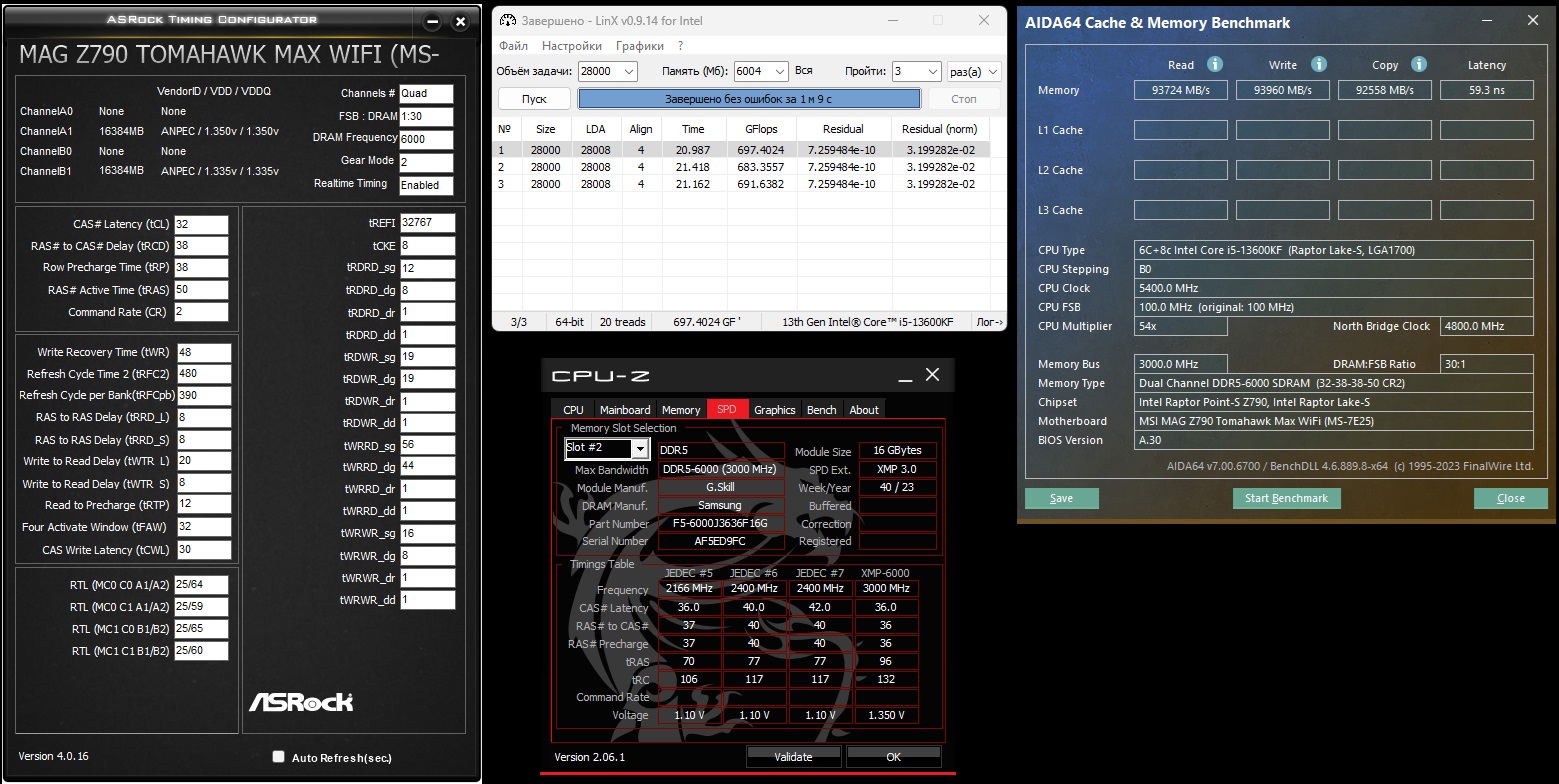Click the Memory Read 93724 MB/s value
Image resolution: width=1559 pixels, height=784 pixels.
tap(1181, 90)
